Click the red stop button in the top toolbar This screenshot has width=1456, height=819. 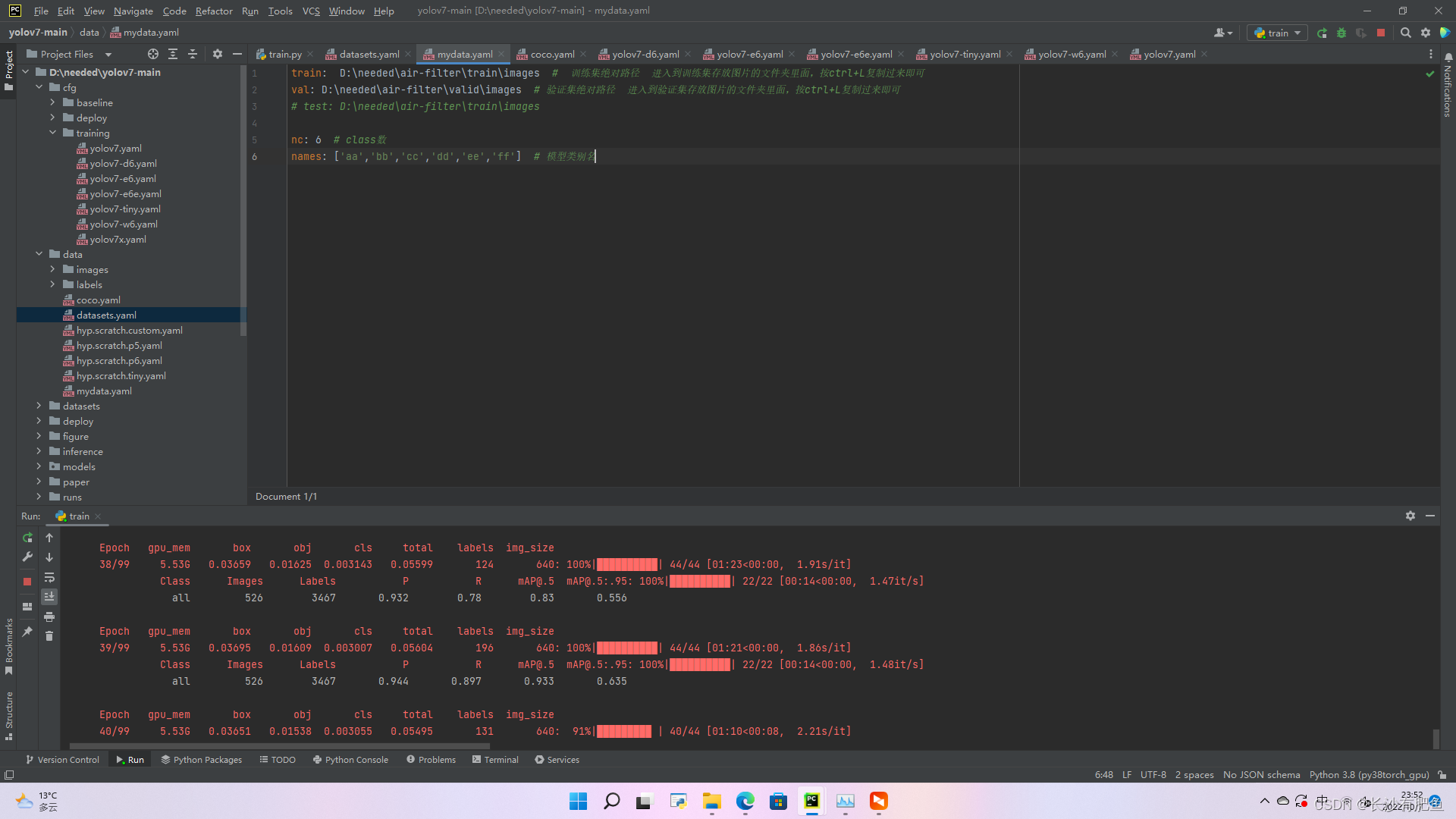[1381, 33]
